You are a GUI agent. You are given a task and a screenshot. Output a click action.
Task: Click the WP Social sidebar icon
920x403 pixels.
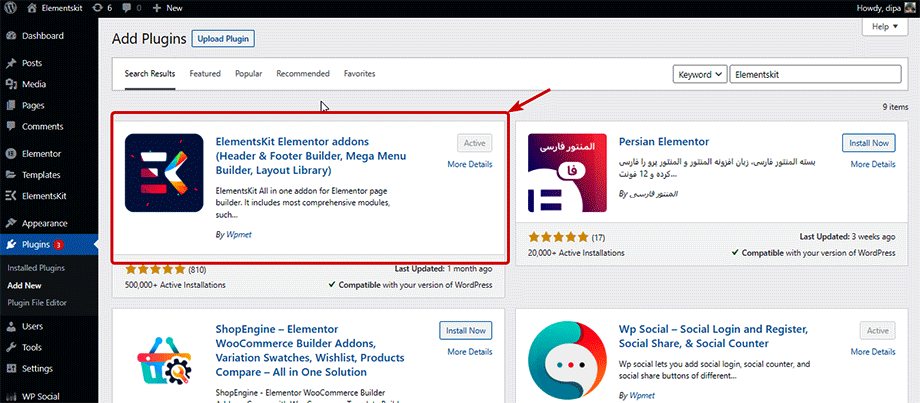pos(11,396)
